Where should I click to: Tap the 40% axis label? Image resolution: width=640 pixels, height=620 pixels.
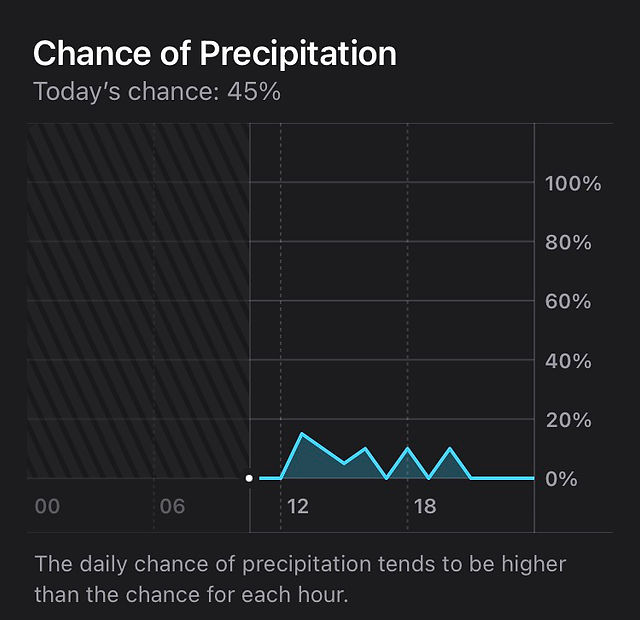tap(568, 361)
